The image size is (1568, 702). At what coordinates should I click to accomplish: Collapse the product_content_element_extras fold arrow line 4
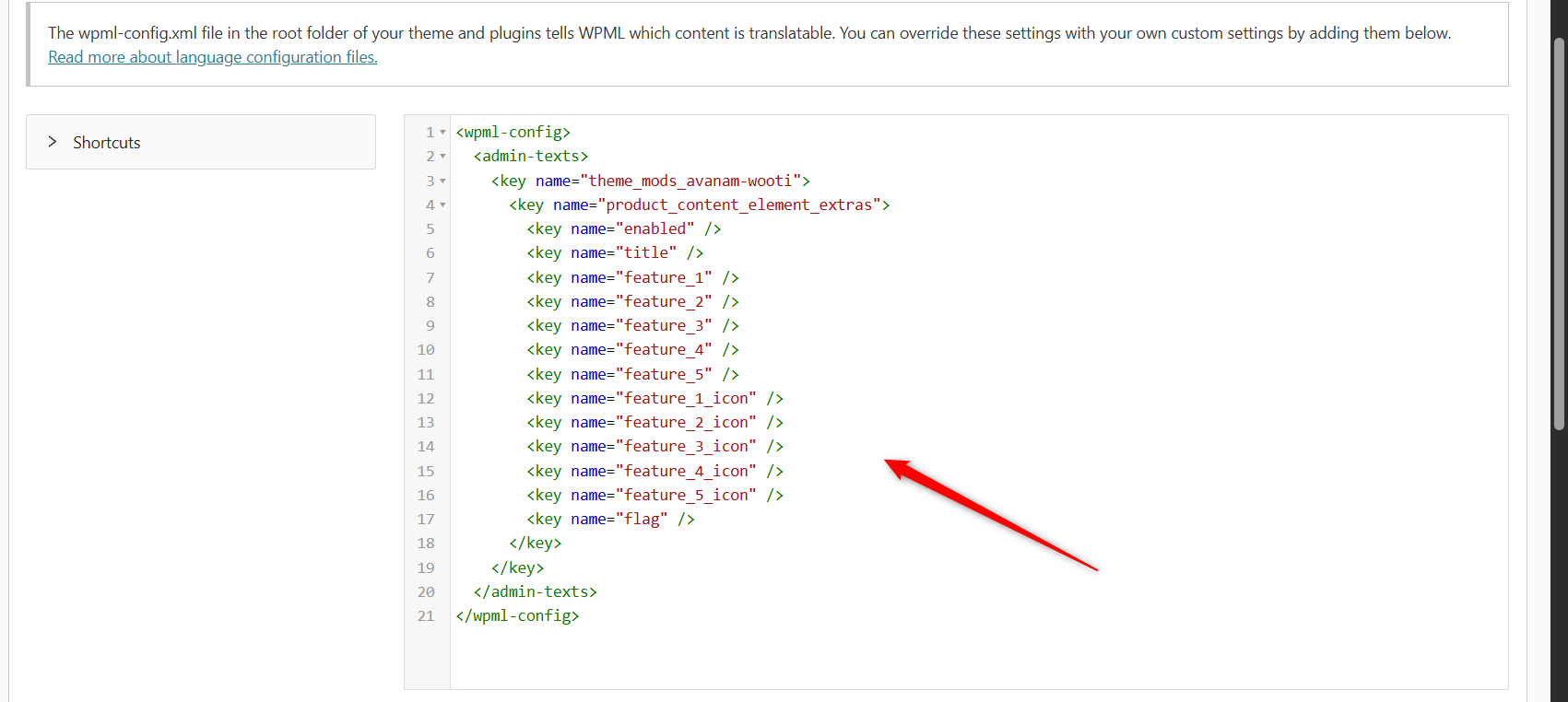point(442,205)
